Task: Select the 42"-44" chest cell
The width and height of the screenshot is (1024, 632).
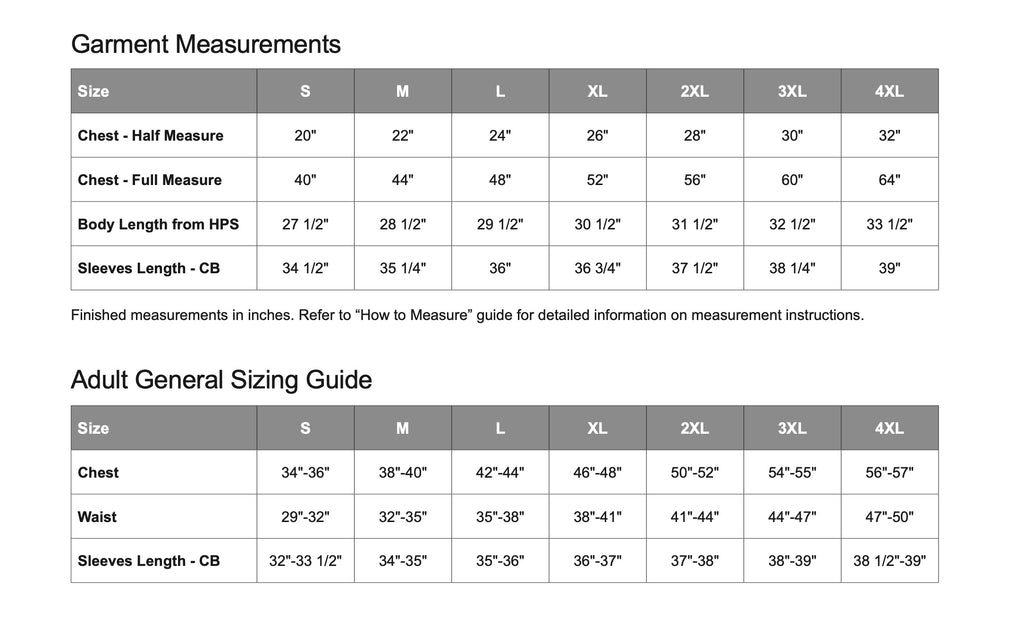Action: point(500,473)
